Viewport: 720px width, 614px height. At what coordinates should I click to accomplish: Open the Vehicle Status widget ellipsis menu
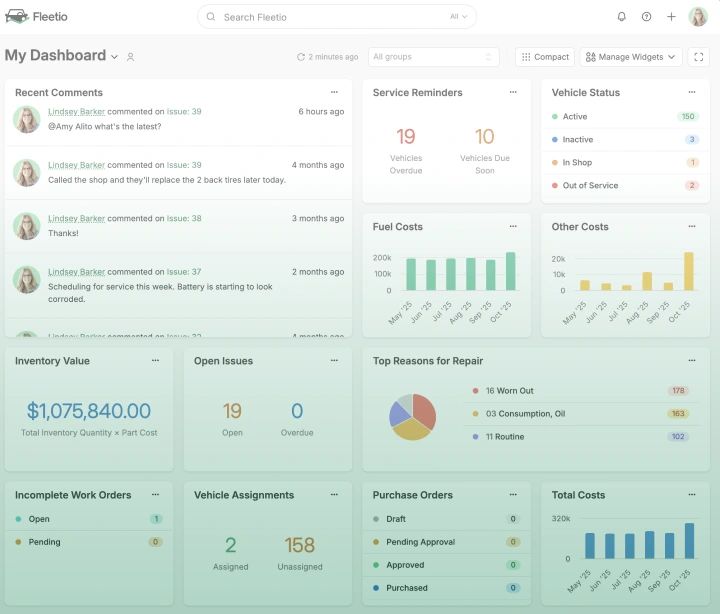tap(692, 92)
